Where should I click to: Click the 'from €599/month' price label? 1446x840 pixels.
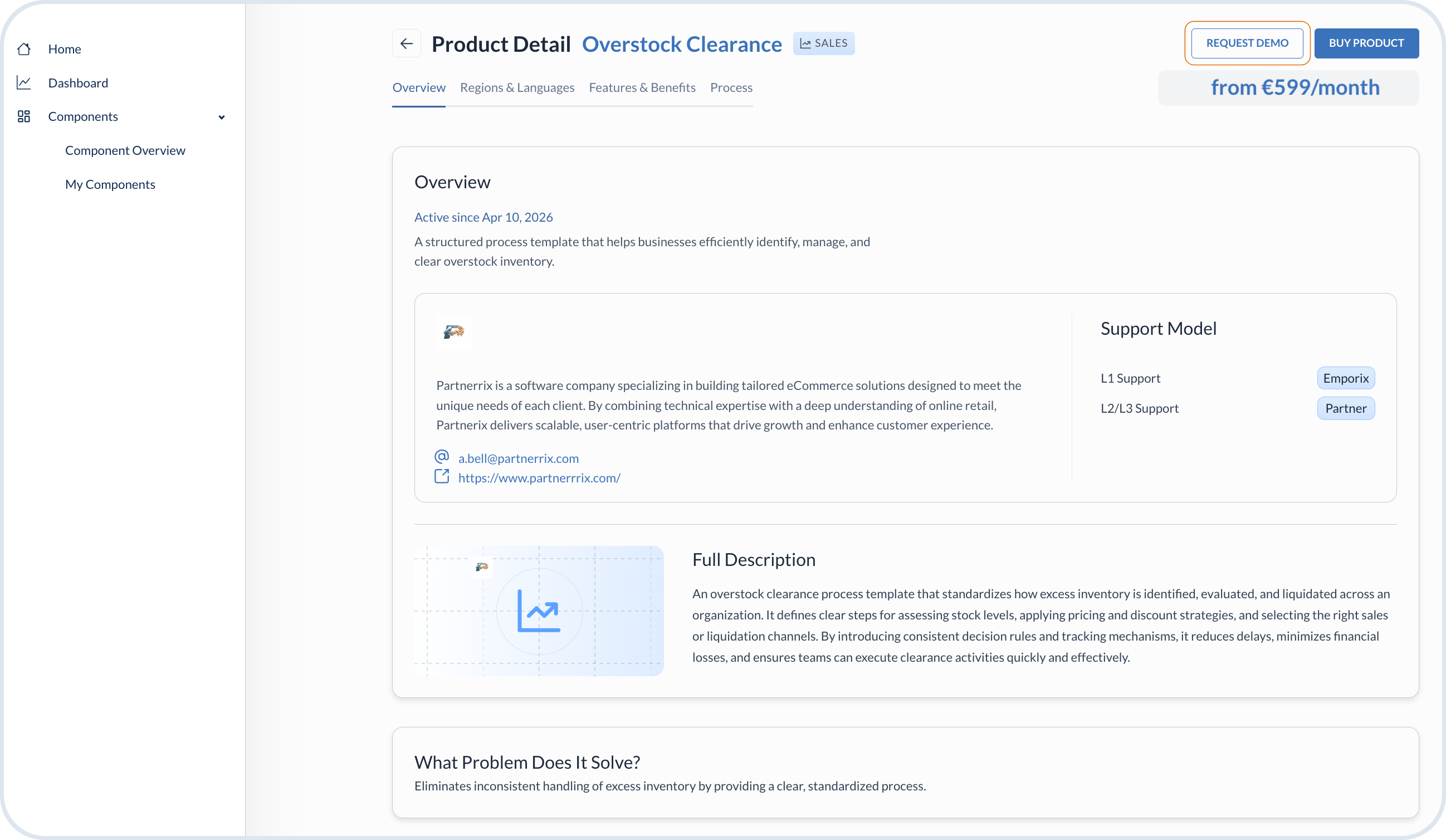point(1295,87)
